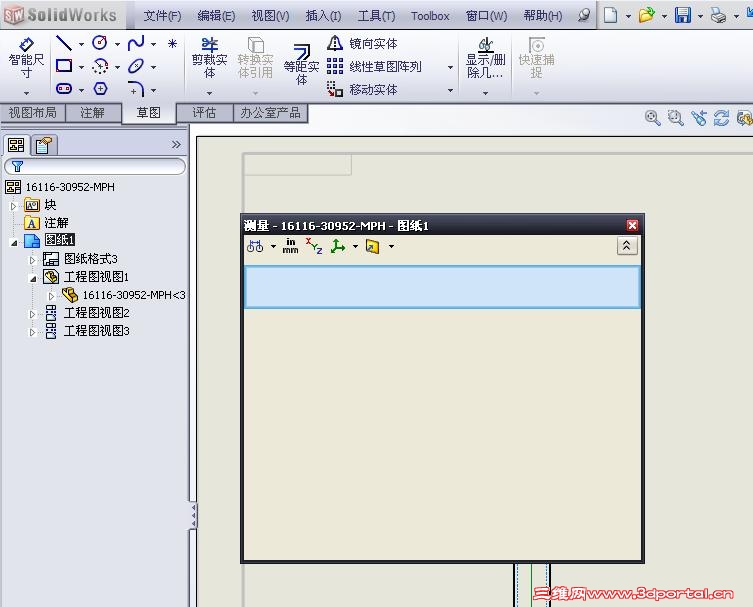Select the Circle sketch tool
Image resolution: width=753 pixels, height=607 pixels.
[x=100, y=43]
